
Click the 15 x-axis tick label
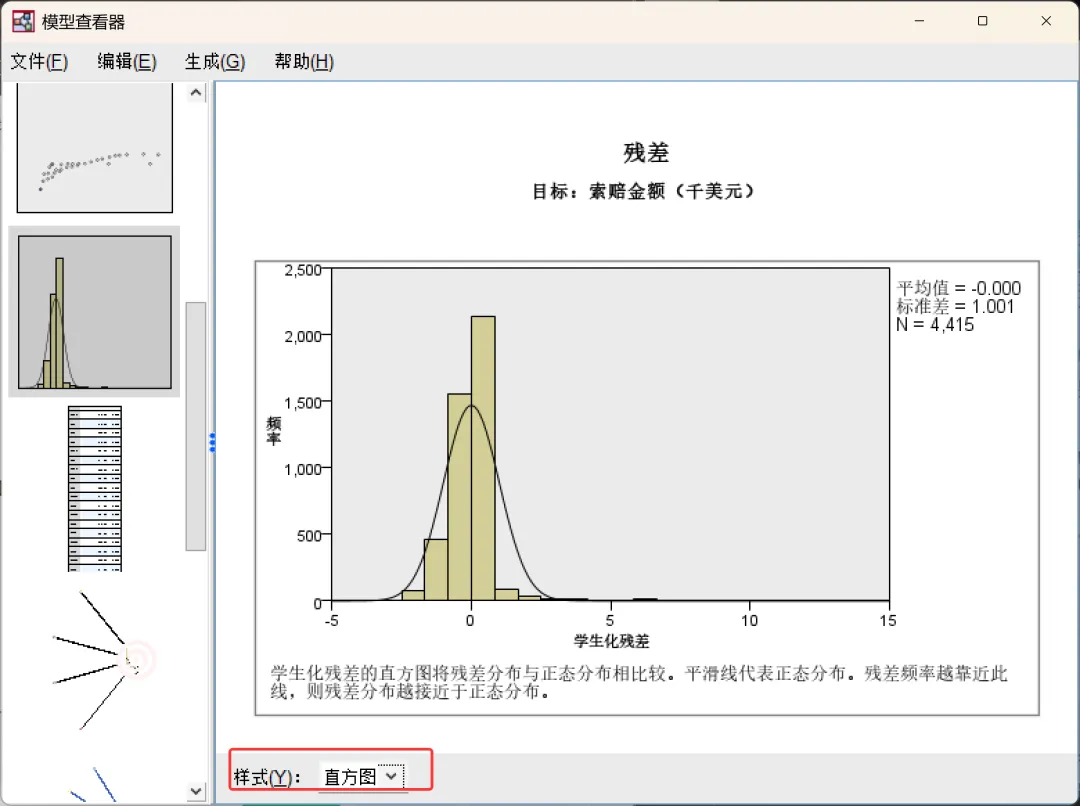click(x=888, y=621)
